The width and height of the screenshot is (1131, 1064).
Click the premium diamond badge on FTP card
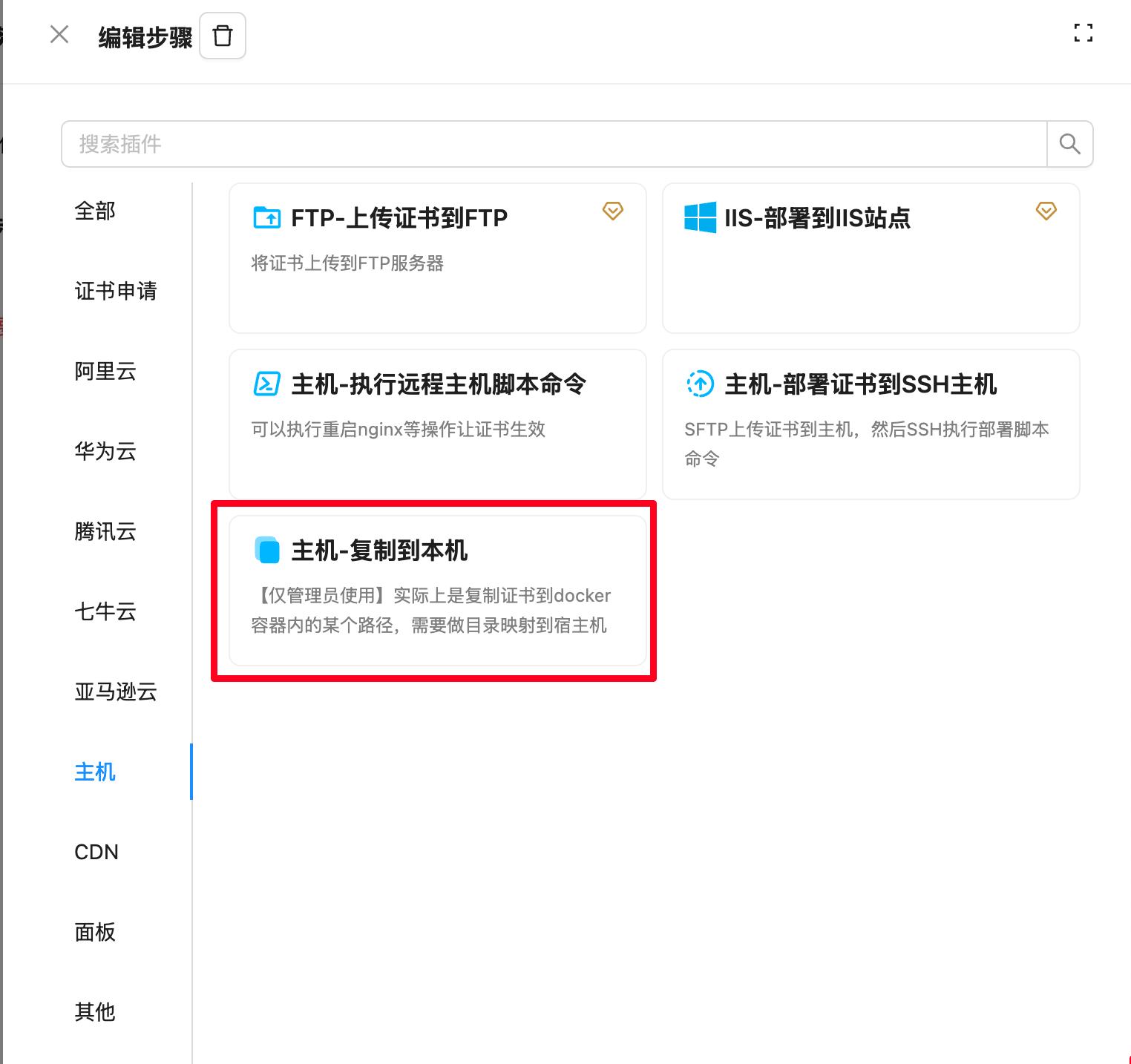click(612, 211)
